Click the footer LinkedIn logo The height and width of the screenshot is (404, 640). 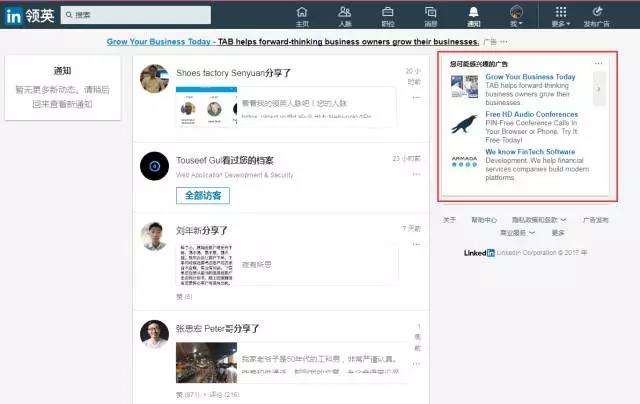point(479,253)
